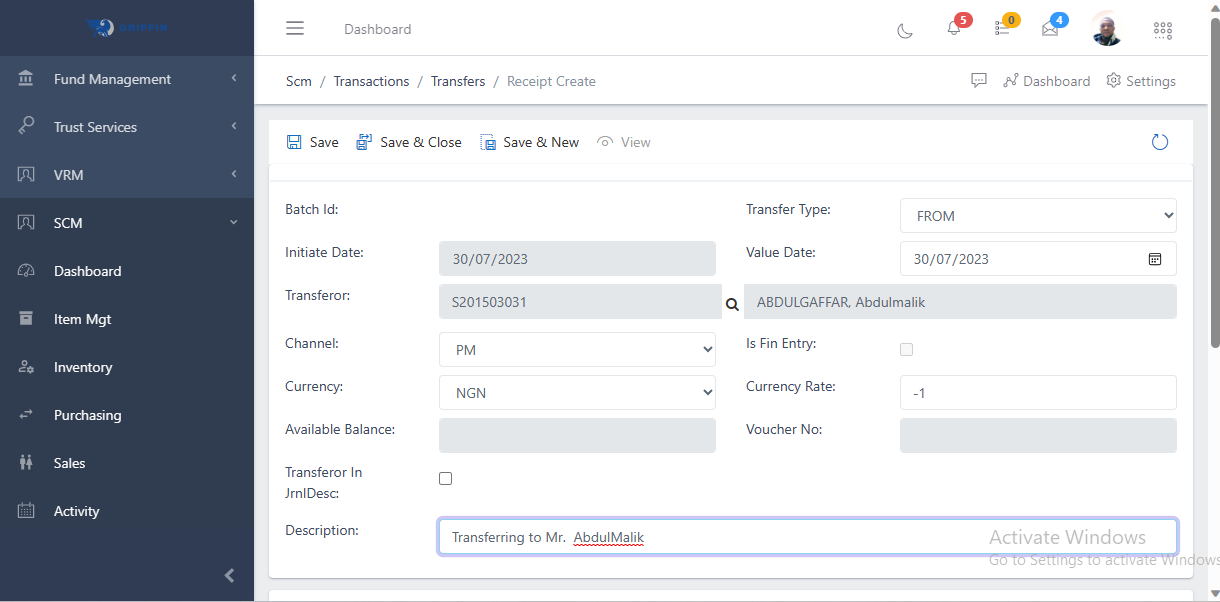
Task: Expand Fund Management sidebar menu
Action: pyautogui.click(x=126, y=79)
